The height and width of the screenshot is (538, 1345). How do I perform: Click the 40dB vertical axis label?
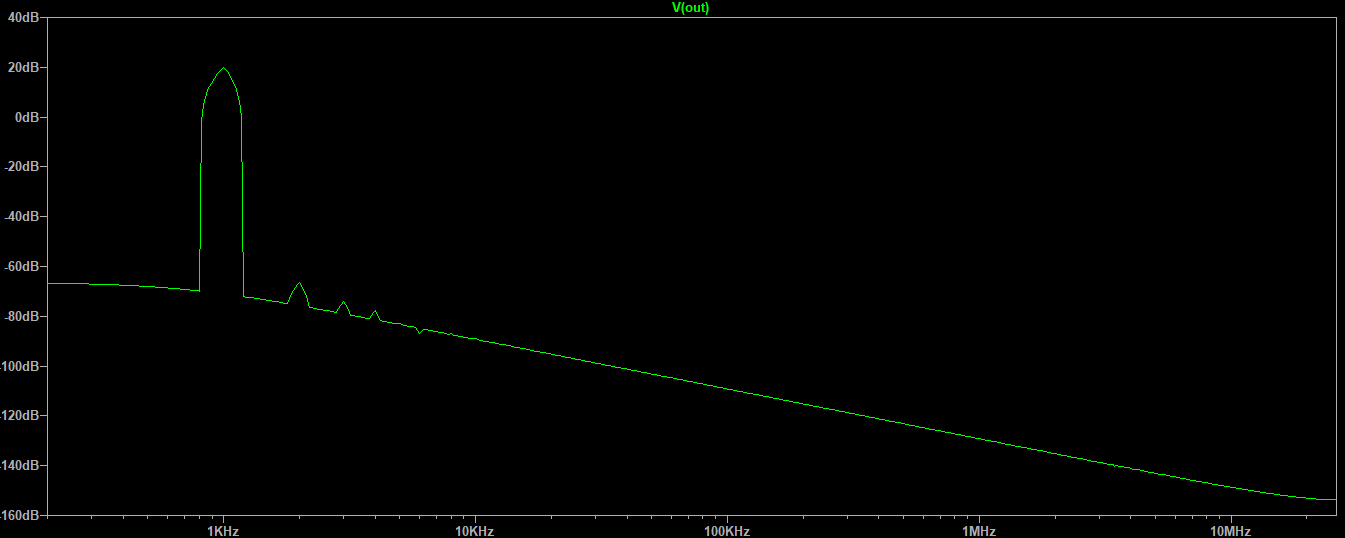tap(24, 17)
